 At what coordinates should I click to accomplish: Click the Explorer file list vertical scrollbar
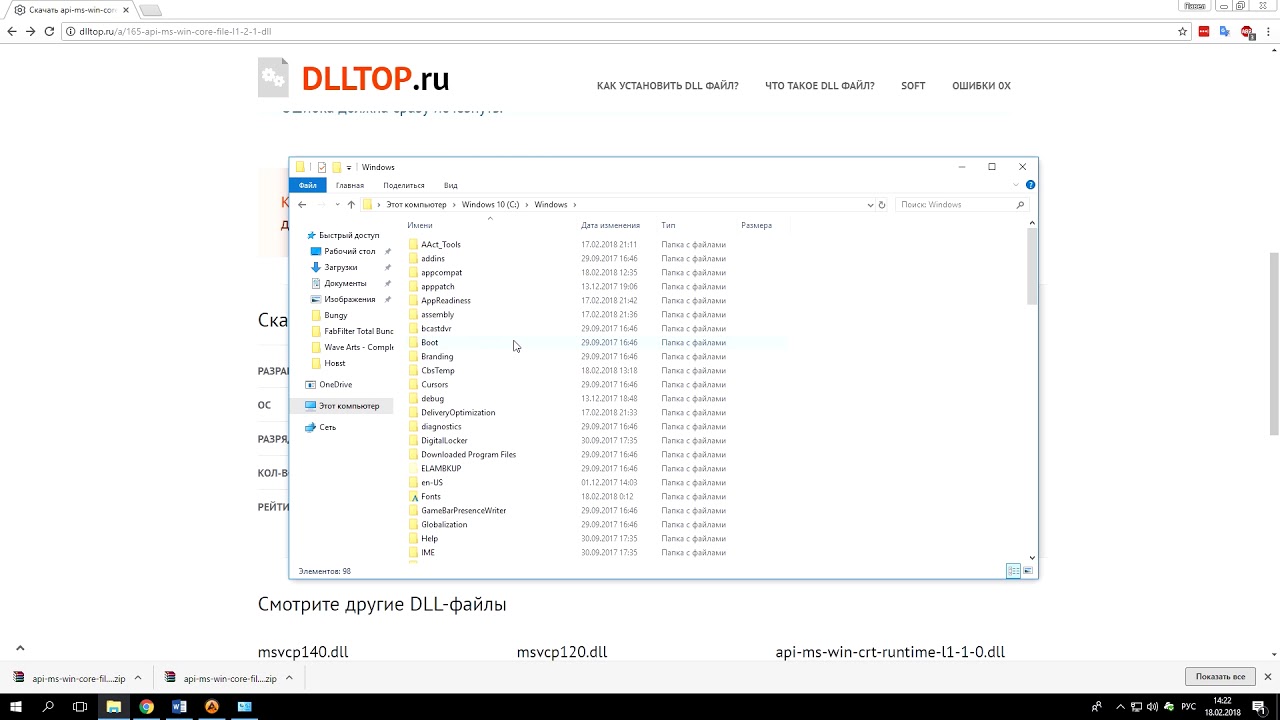pyautogui.click(x=1033, y=267)
